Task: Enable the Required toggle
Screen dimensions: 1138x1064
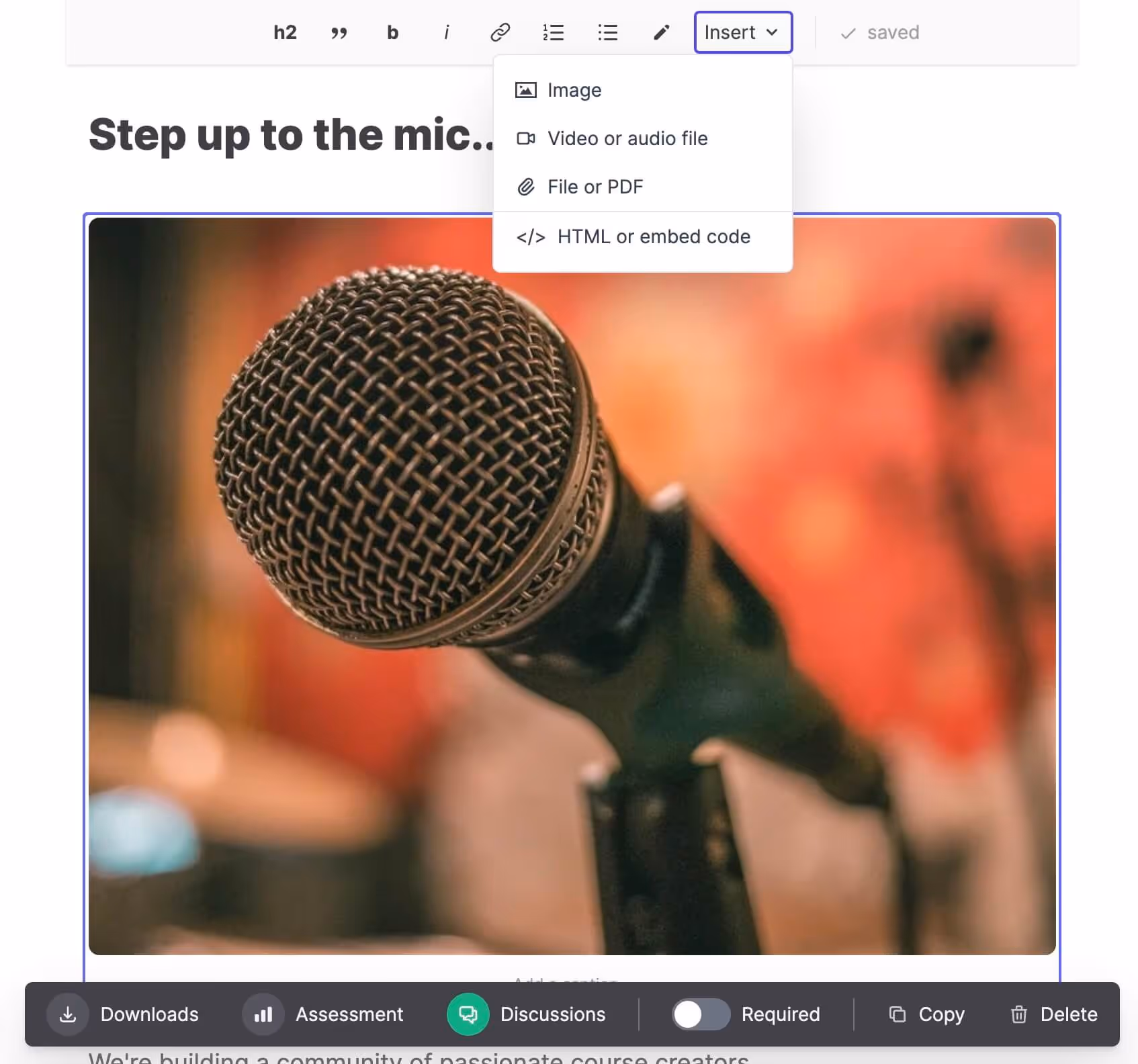Action: [700, 1014]
